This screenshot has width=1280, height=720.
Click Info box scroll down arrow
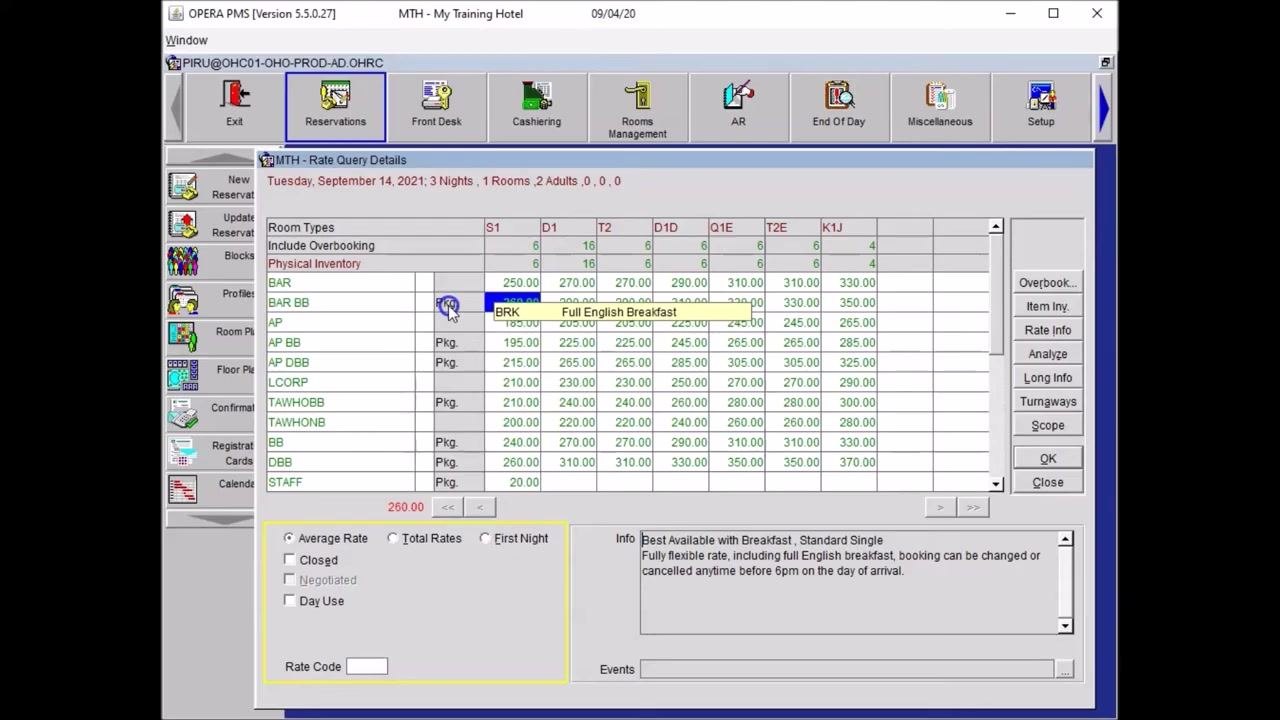click(1065, 626)
